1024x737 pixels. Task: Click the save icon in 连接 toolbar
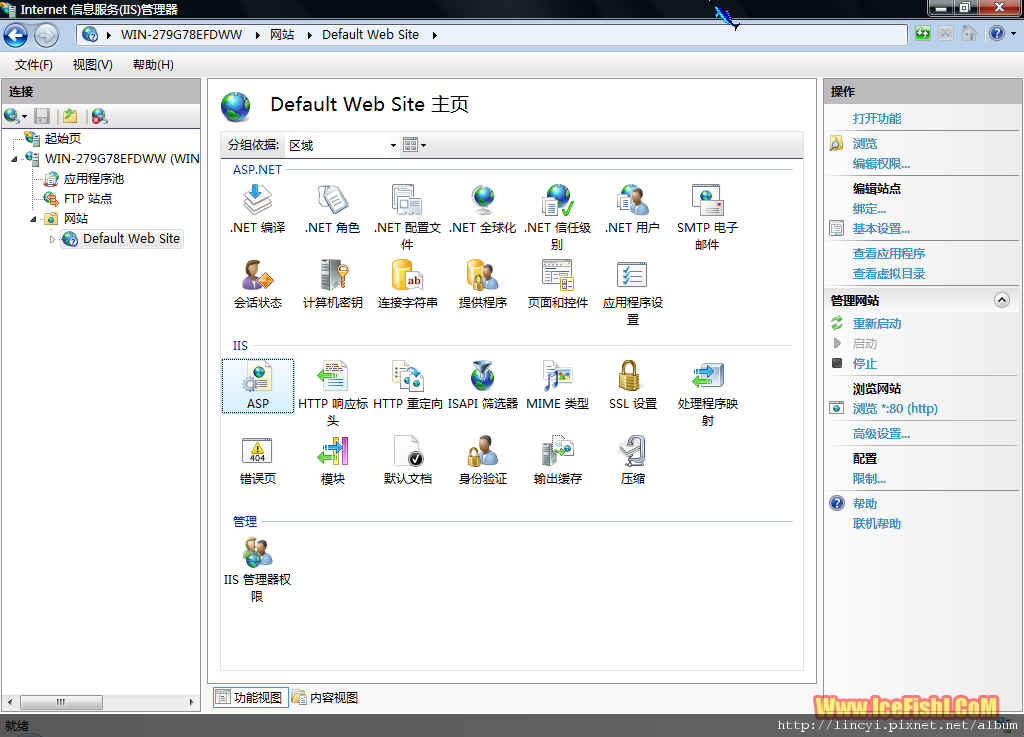pyautogui.click(x=42, y=116)
